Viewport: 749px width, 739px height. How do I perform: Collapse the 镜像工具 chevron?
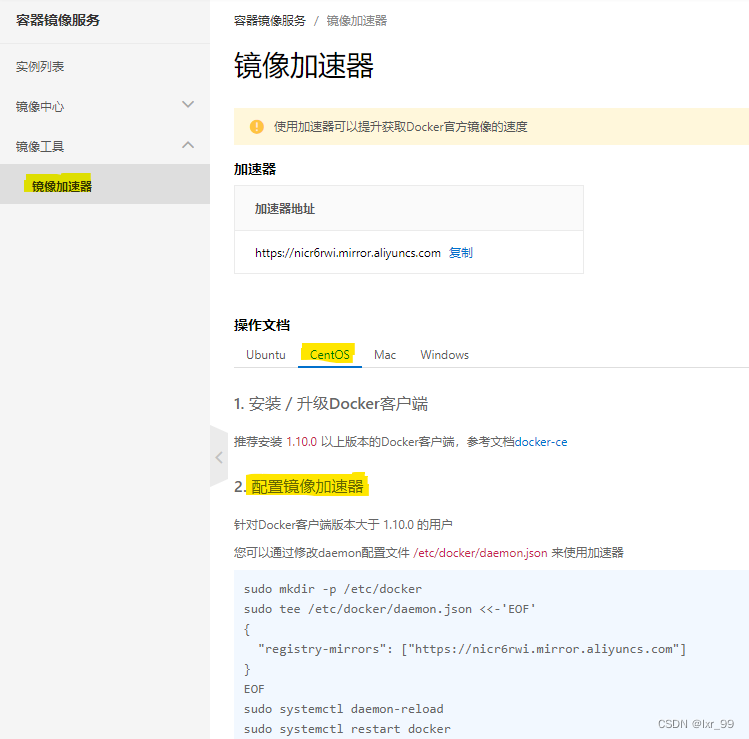click(x=188, y=145)
